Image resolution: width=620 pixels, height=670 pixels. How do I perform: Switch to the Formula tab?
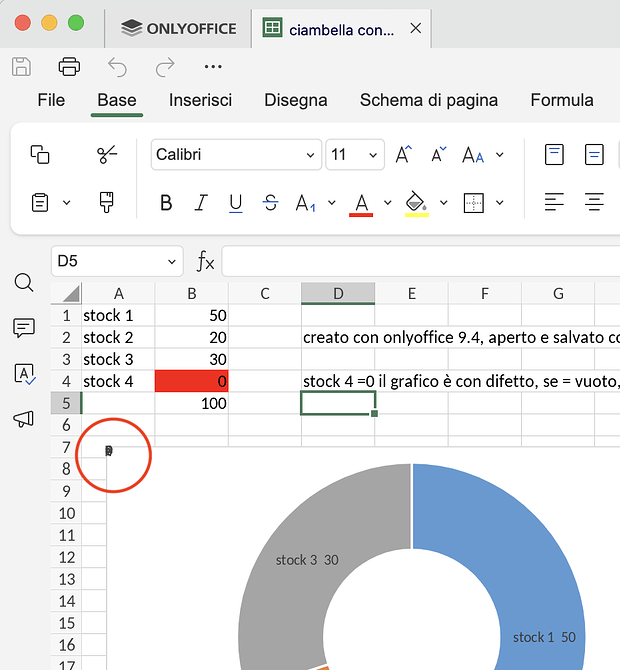click(562, 100)
